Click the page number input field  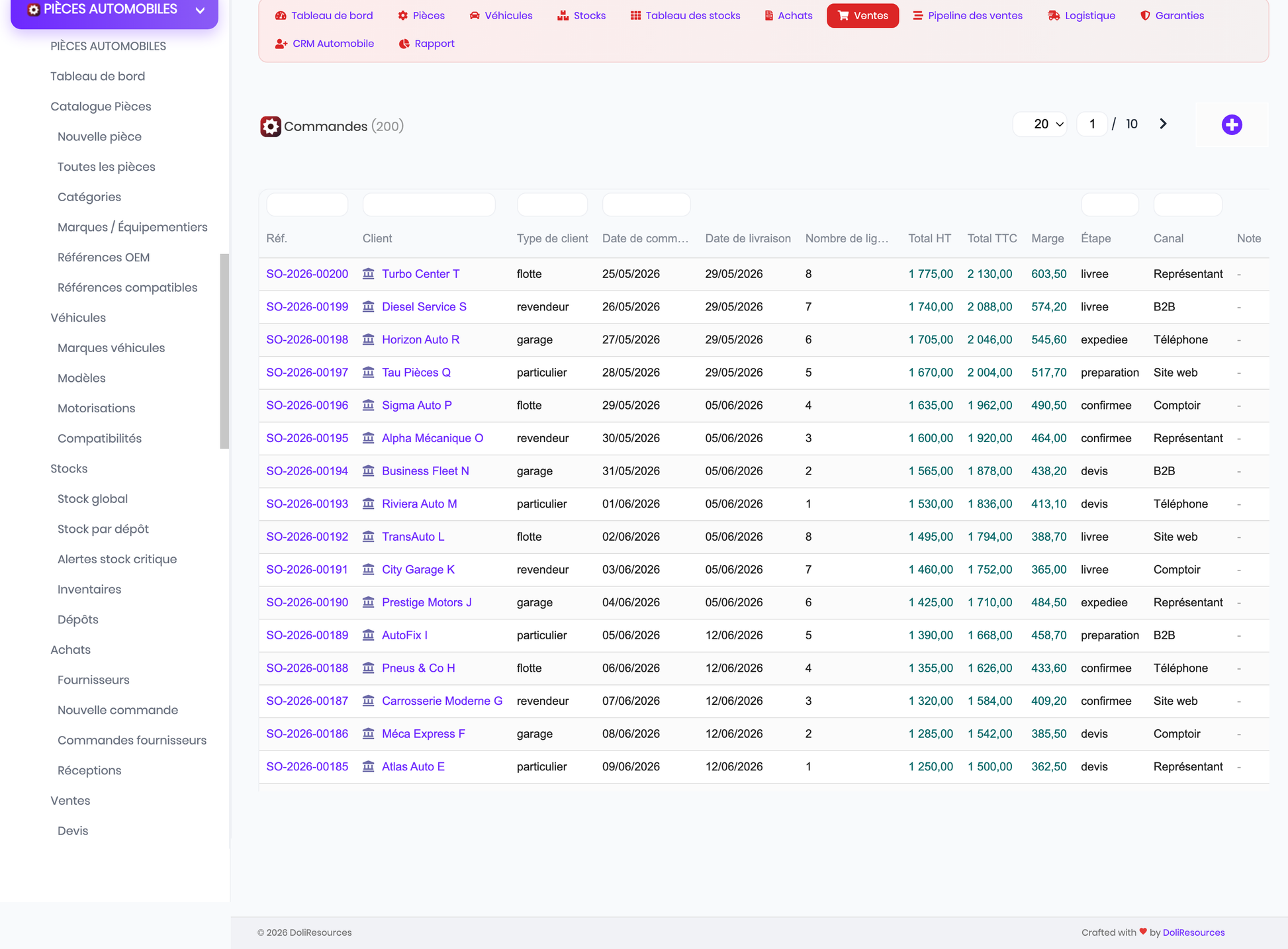1092,124
